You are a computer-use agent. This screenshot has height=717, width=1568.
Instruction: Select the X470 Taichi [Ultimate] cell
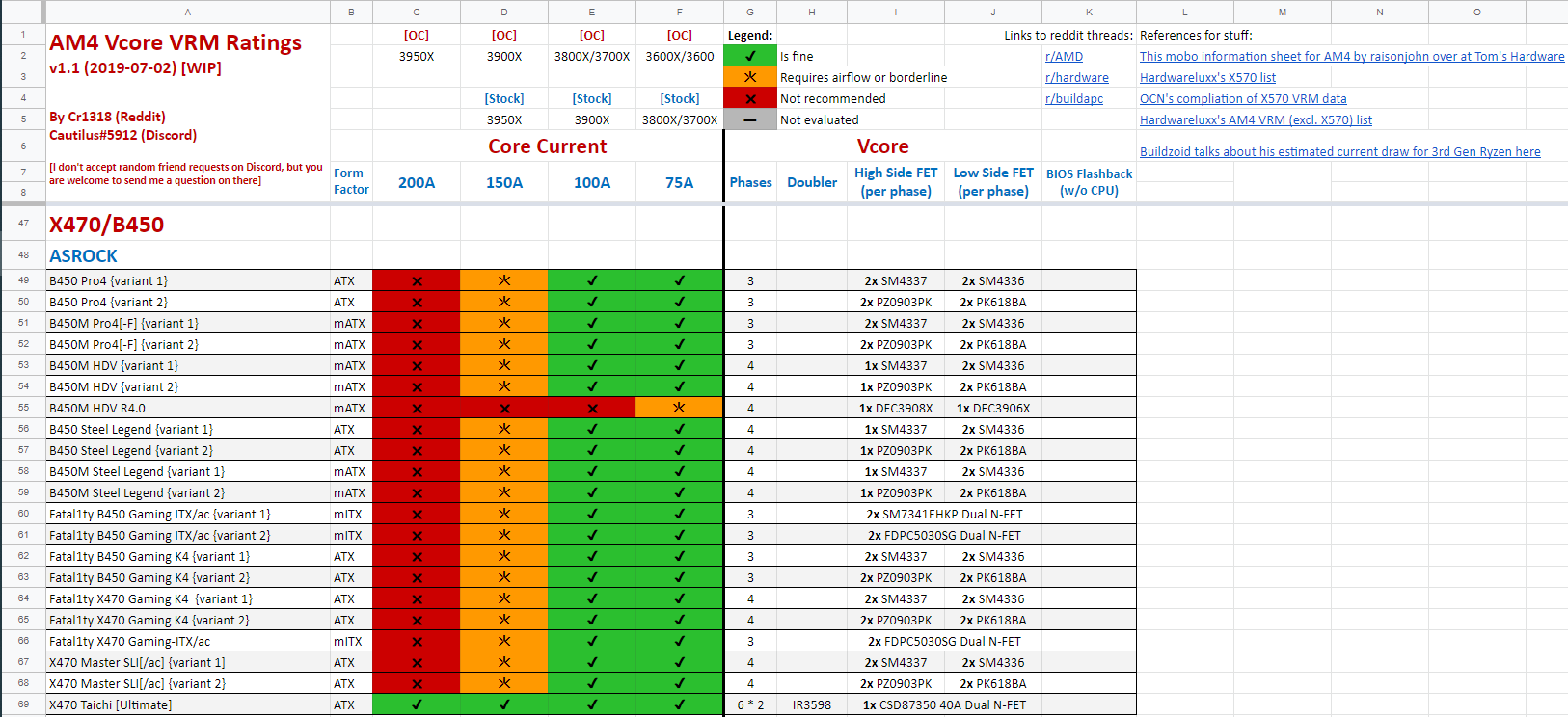(188, 704)
